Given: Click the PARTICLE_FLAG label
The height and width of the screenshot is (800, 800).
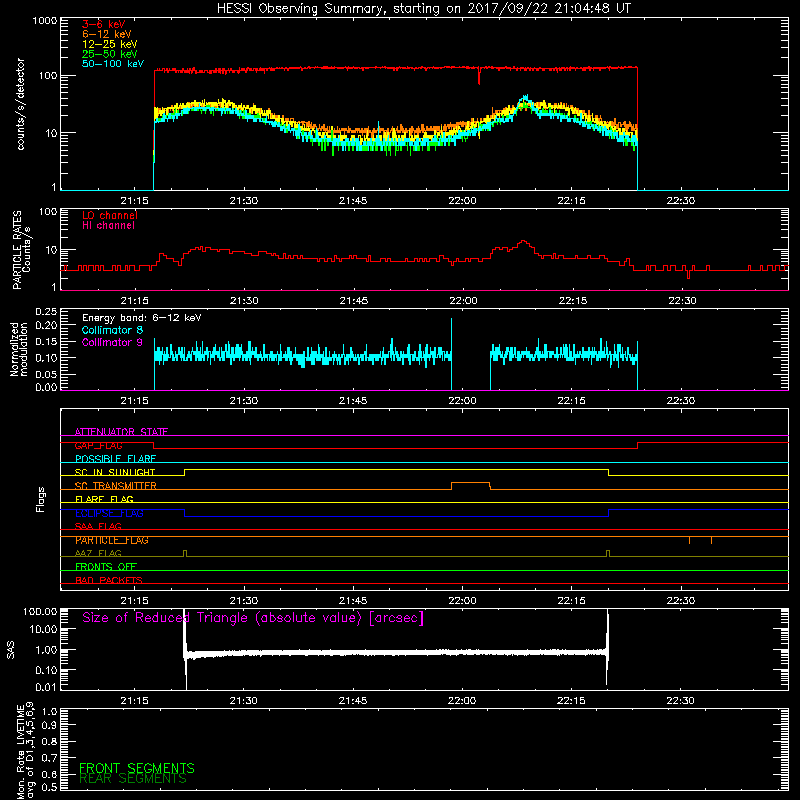Looking at the screenshot, I should tap(112, 540).
